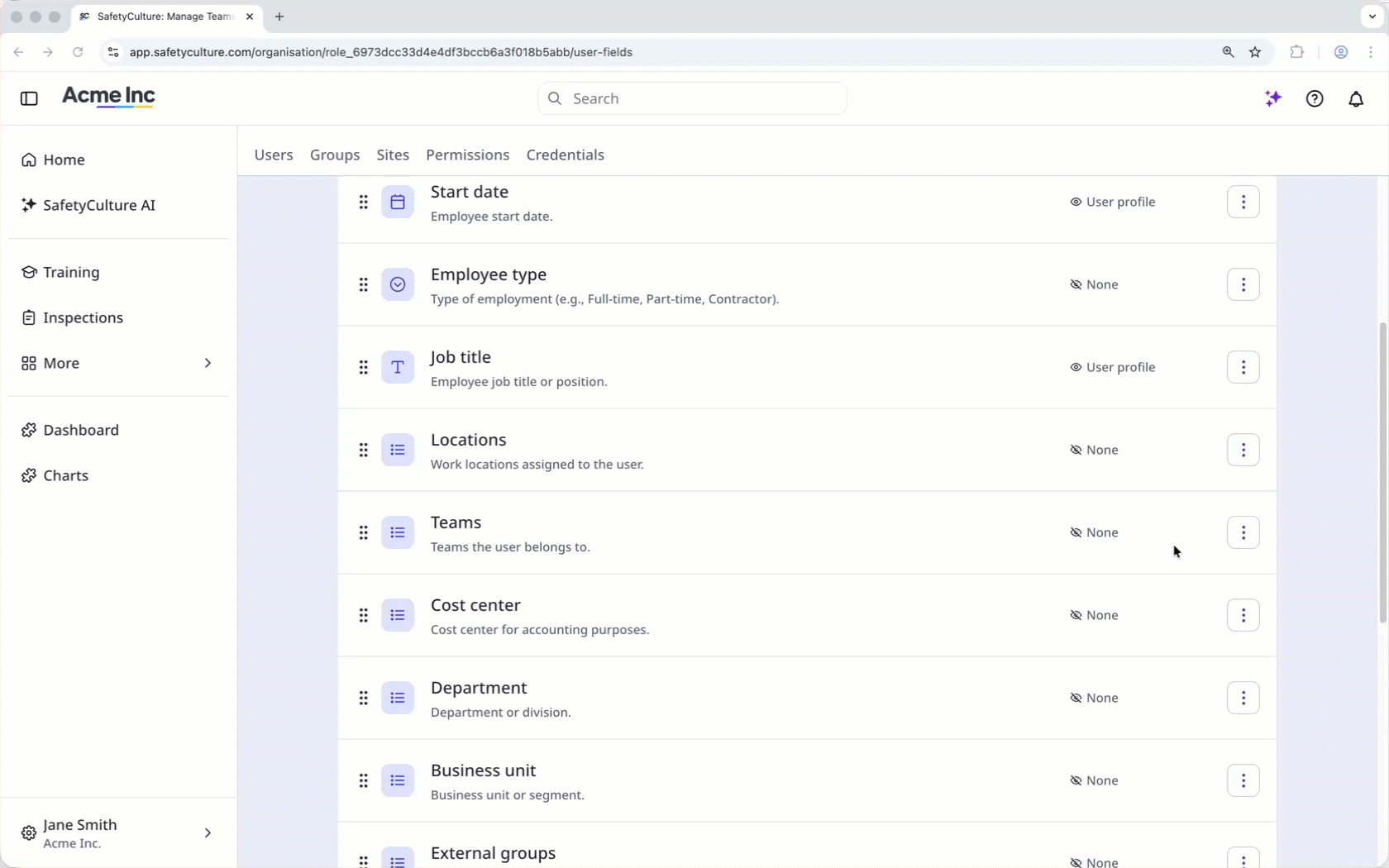Toggle Start date User profile visibility
The width and height of the screenshot is (1389, 868).
tap(1112, 202)
